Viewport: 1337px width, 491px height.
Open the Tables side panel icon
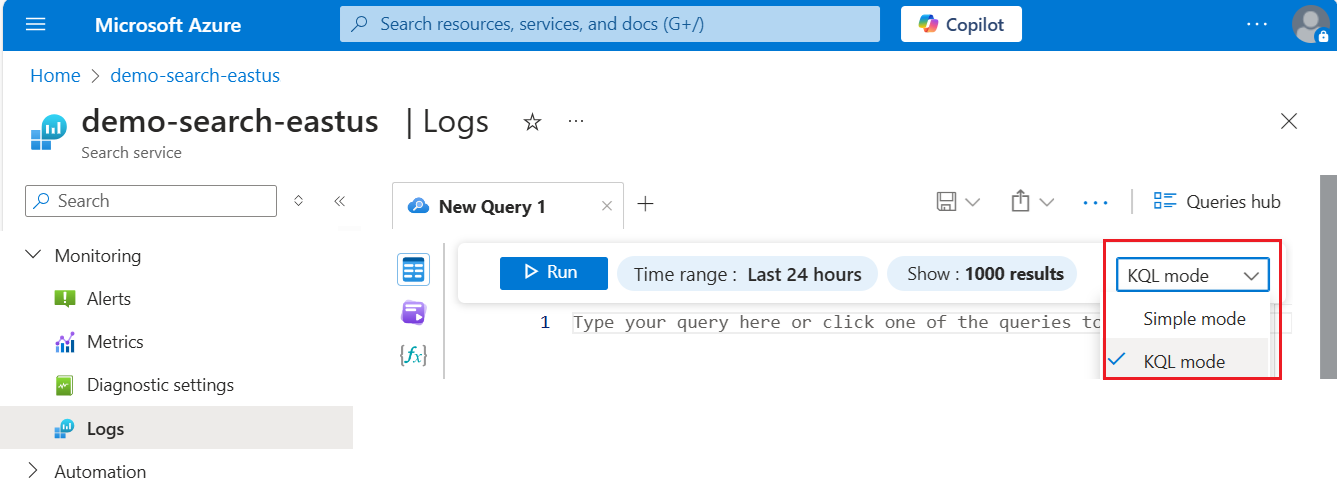tap(413, 270)
